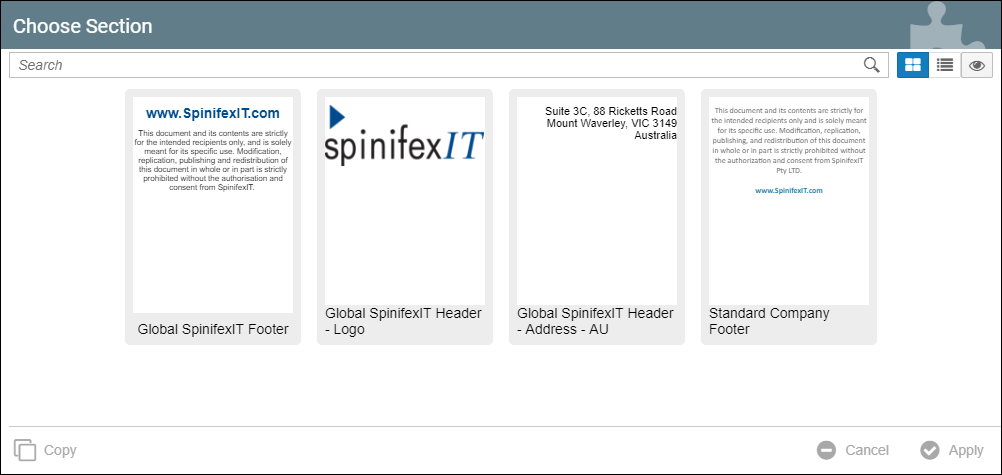Select the SpinifexIT logo preview
1002x475 pixels.
[x=405, y=200]
